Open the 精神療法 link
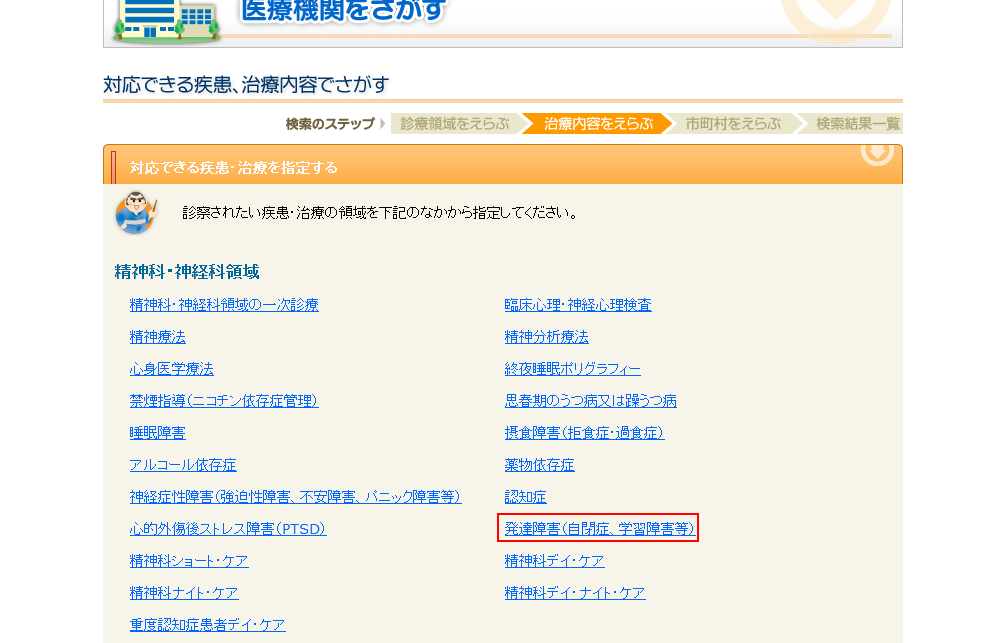The width and height of the screenshot is (1007, 643). [157, 337]
